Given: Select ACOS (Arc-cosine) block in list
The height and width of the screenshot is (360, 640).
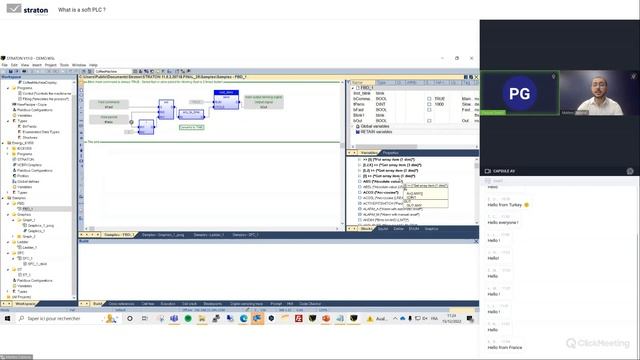Looking at the screenshot, I should pyautogui.click(x=381, y=192).
